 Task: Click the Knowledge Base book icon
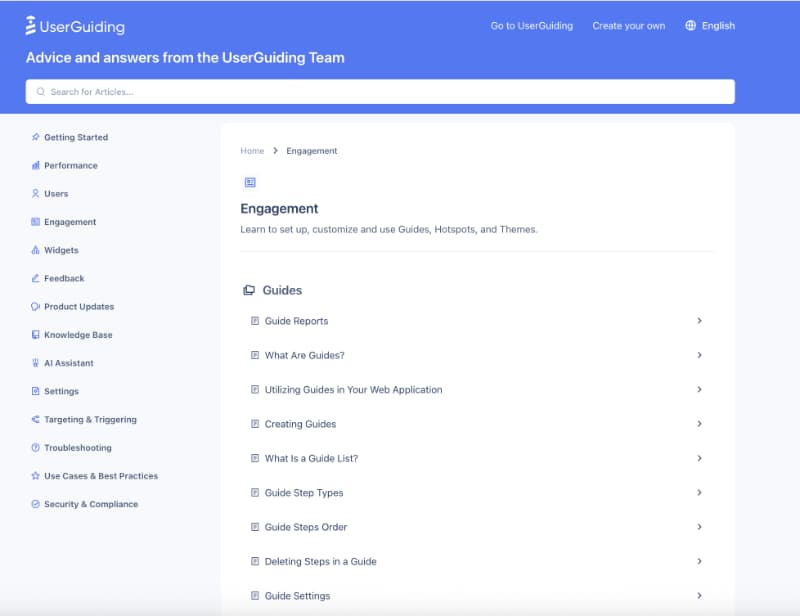35,335
